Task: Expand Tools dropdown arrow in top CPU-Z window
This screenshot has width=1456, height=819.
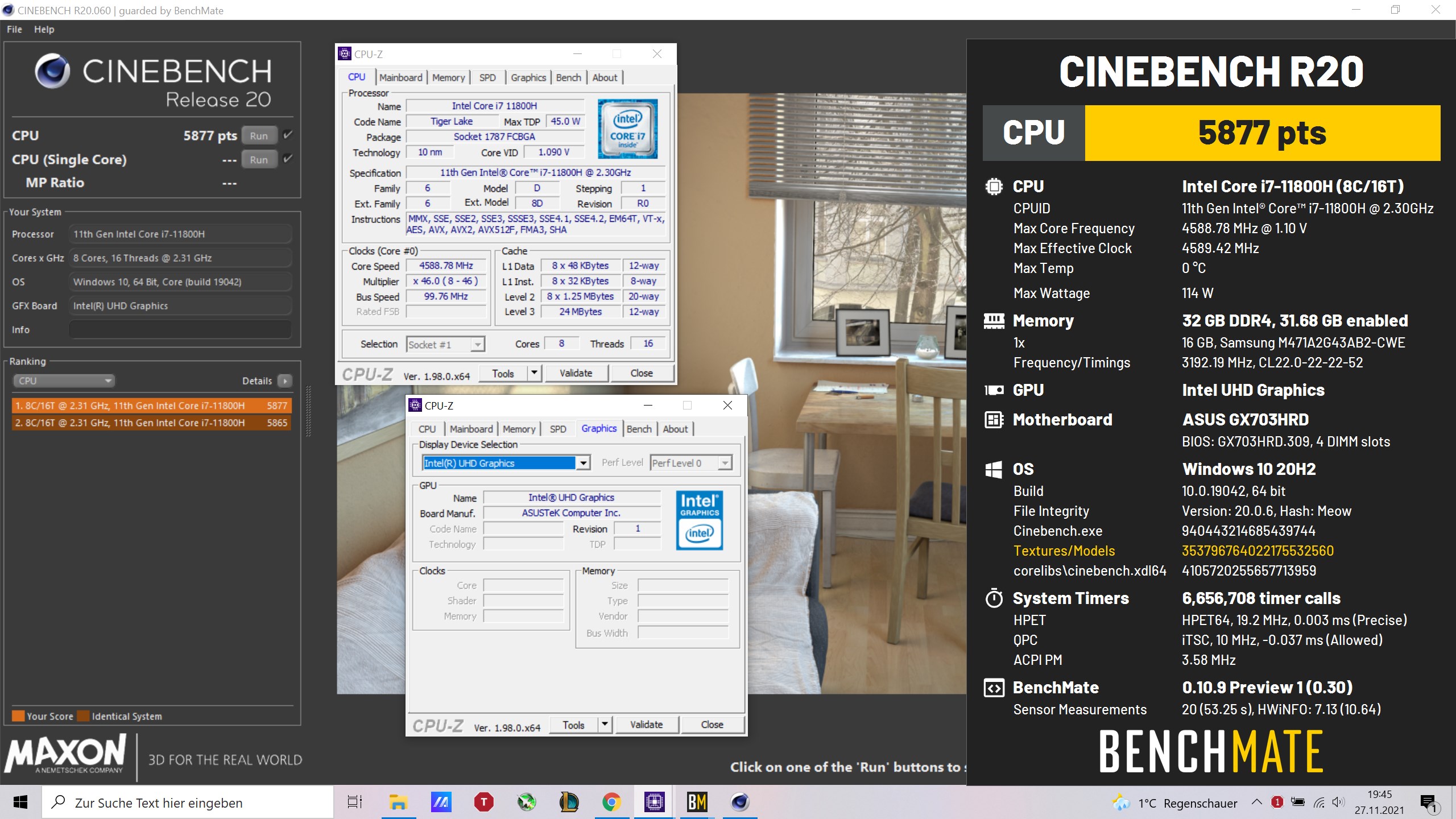Action: (534, 373)
